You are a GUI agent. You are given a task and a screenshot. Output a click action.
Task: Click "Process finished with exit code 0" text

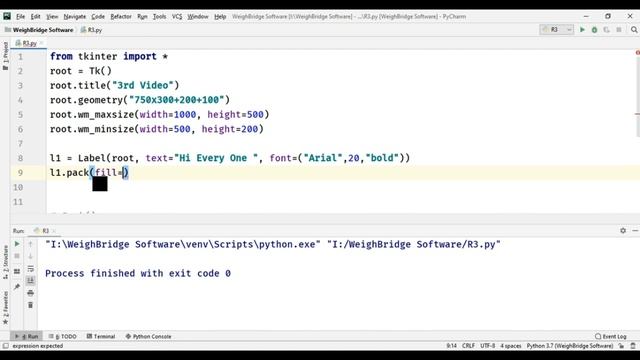138,273
